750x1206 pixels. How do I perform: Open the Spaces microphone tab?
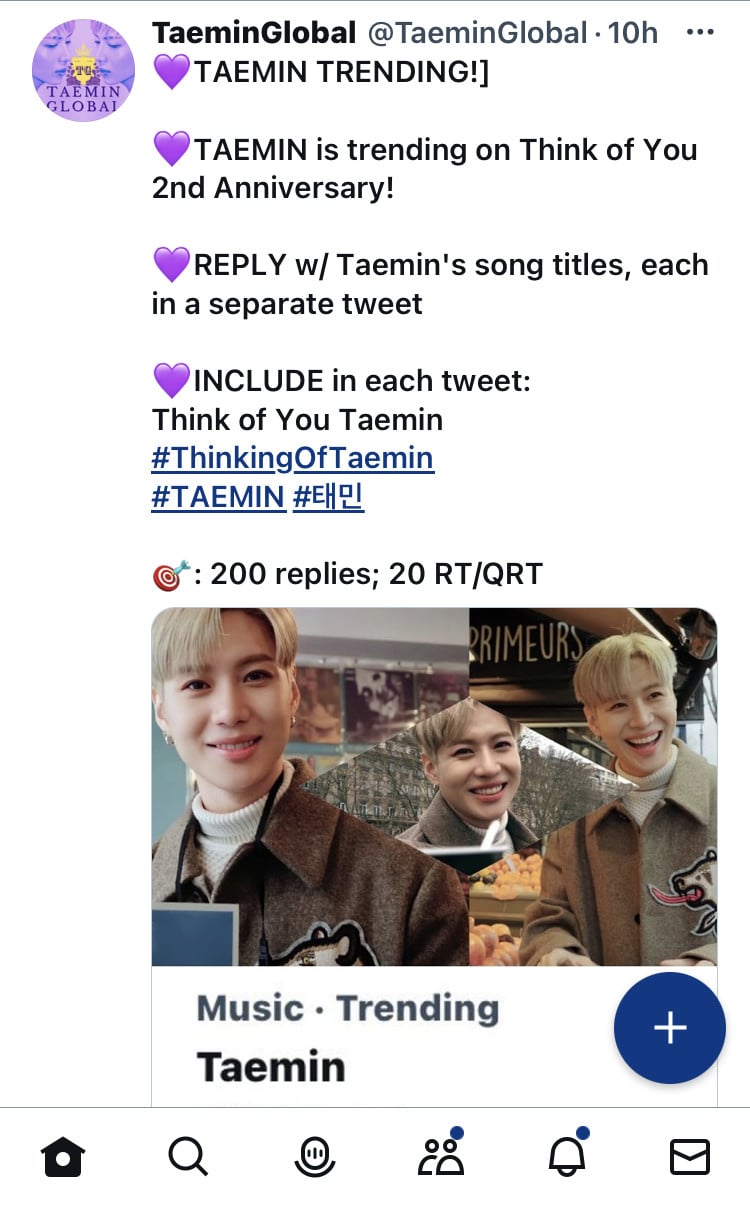pyautogui.click(x=315, y=1157)
